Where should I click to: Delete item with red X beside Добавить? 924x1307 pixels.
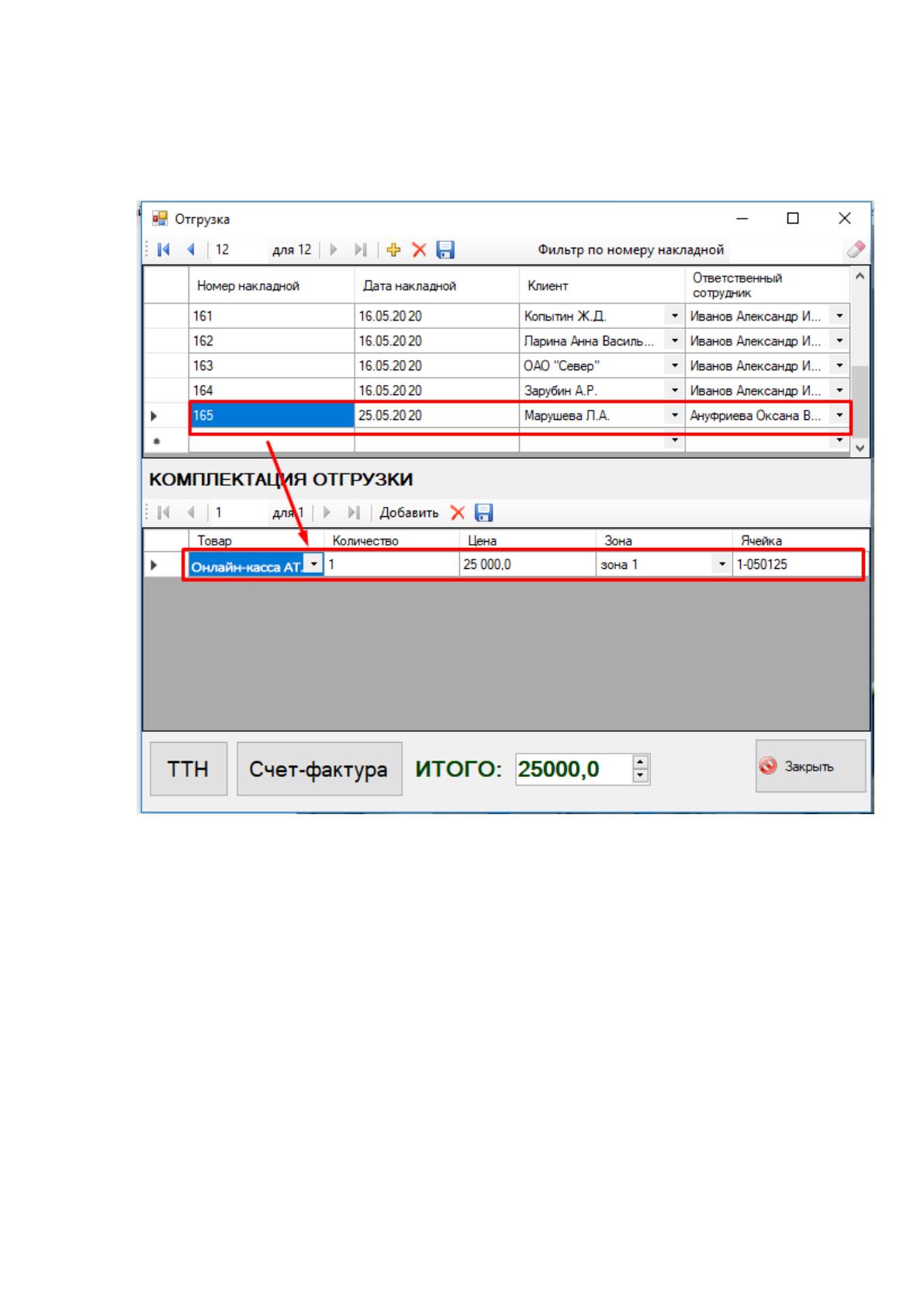[458, 512]
